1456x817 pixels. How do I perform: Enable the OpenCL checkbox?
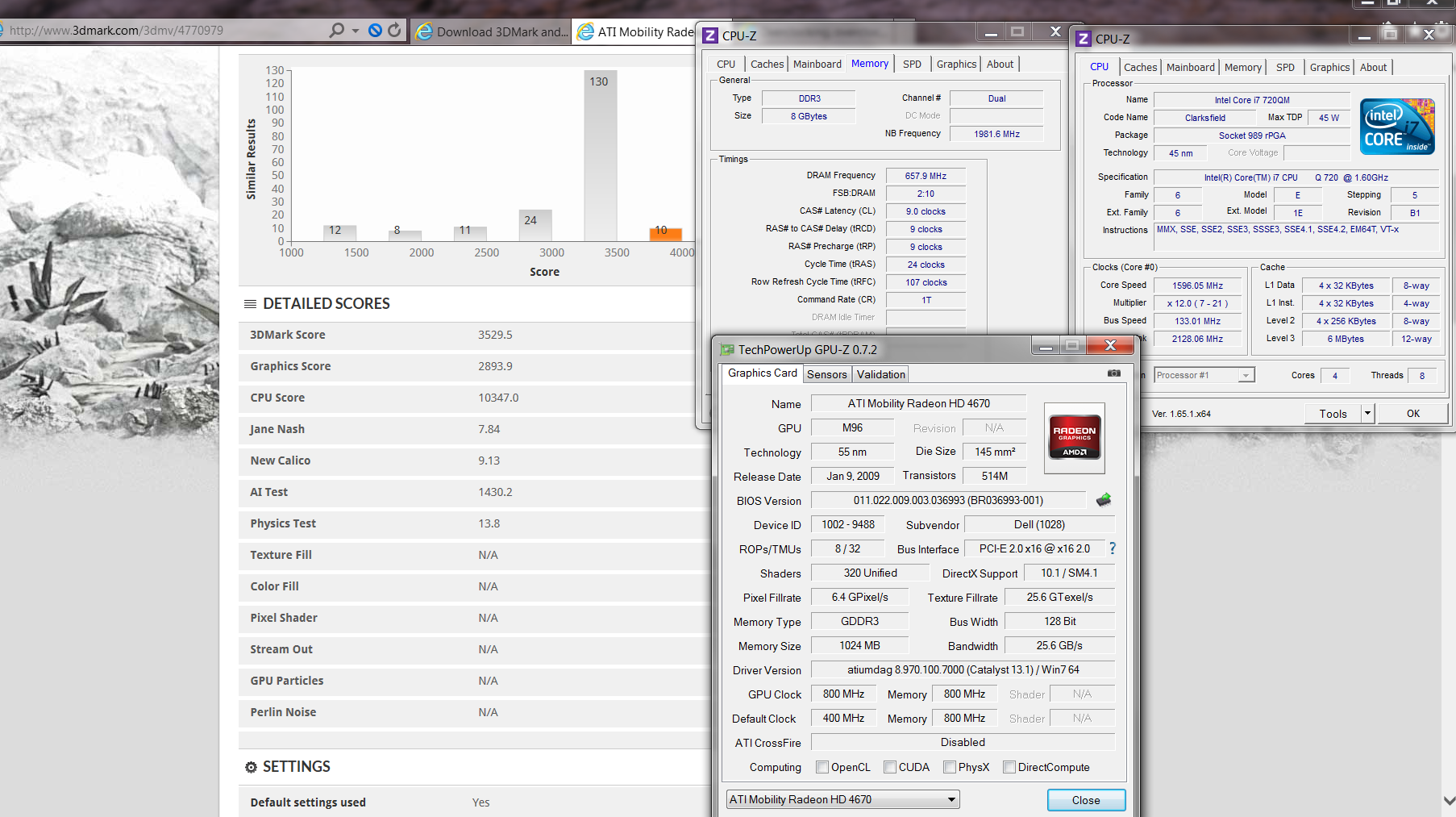[x=822, y=767]
